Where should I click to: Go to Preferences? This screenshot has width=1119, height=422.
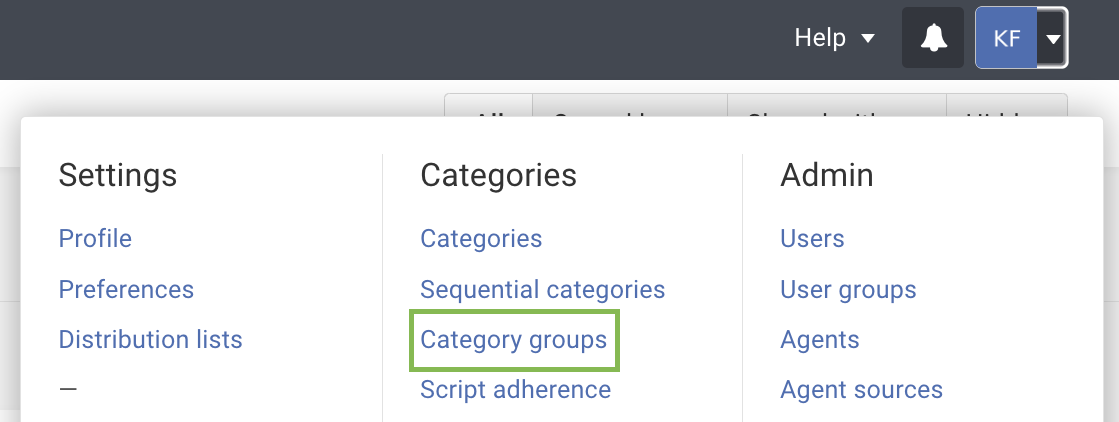pyautogui.click(x=126, y=289)
